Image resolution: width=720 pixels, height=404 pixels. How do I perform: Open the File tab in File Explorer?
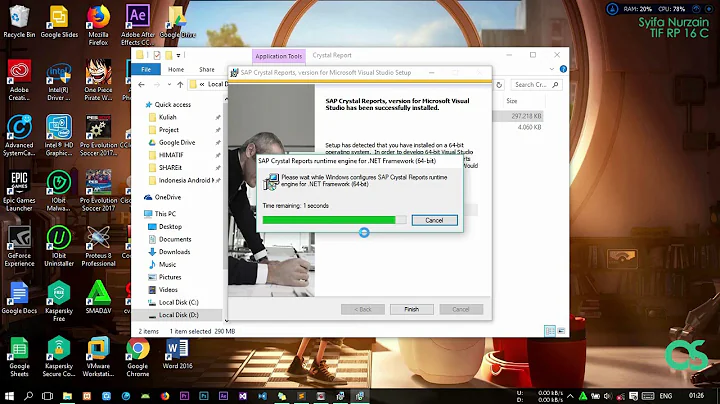pyautogui.click(x=146, y=69)
